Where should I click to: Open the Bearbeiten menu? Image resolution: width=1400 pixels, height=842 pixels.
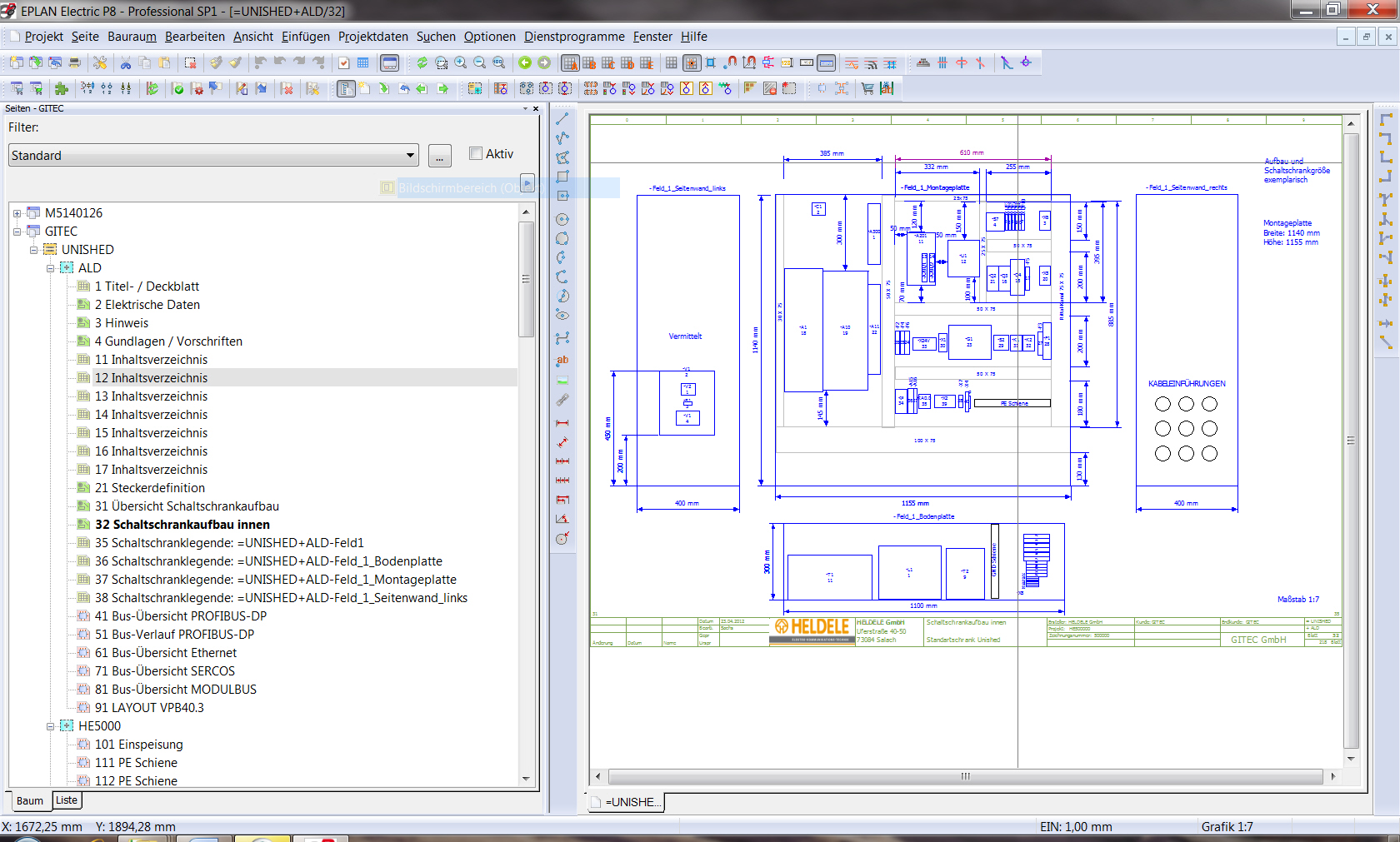click(195, 37)
